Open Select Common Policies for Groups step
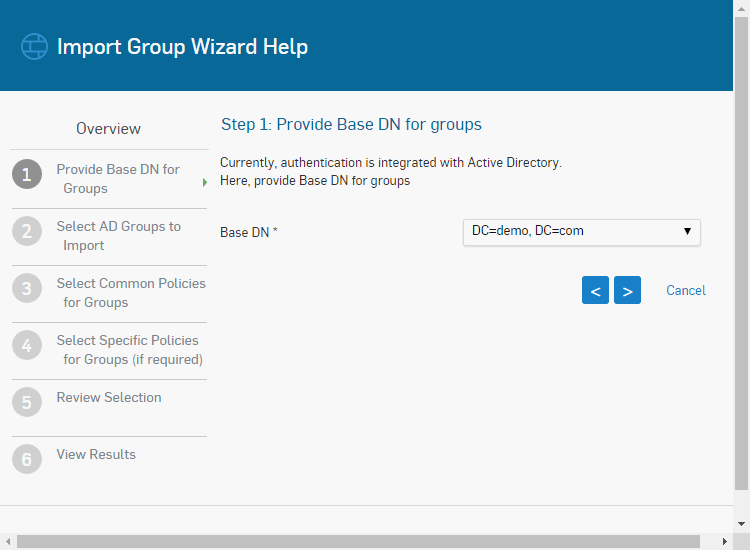 pos(131,293)
